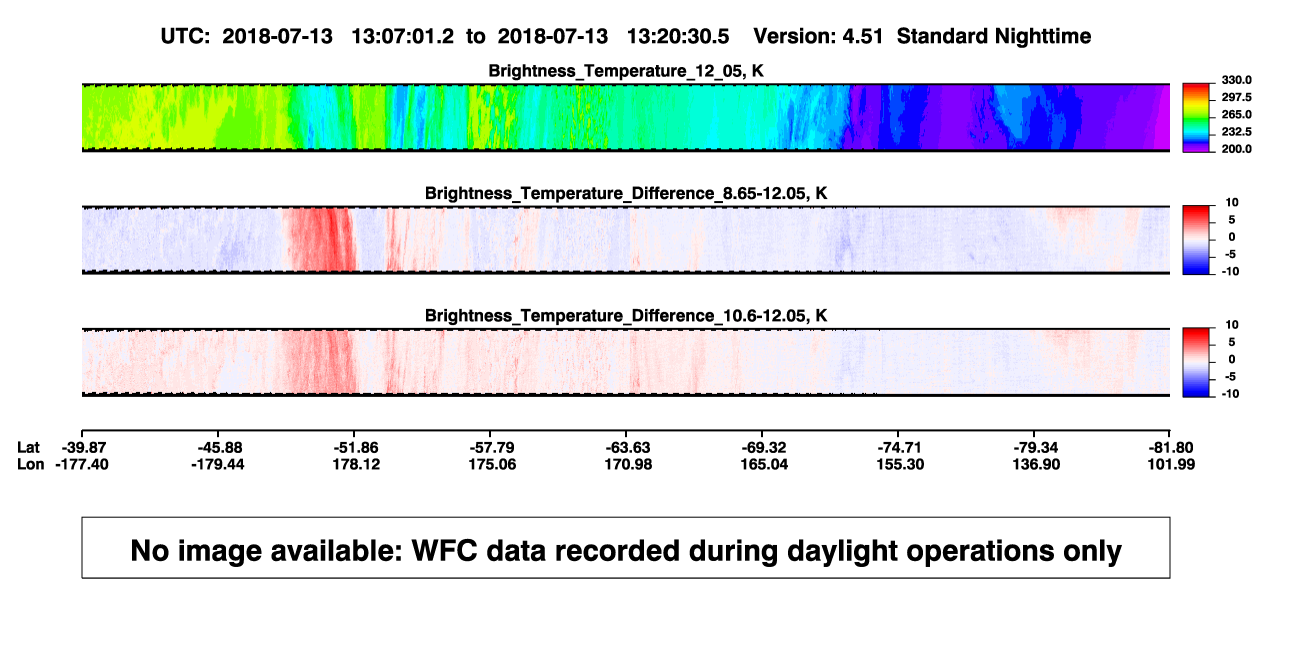Click latitude value -51.86

point(354,446)
